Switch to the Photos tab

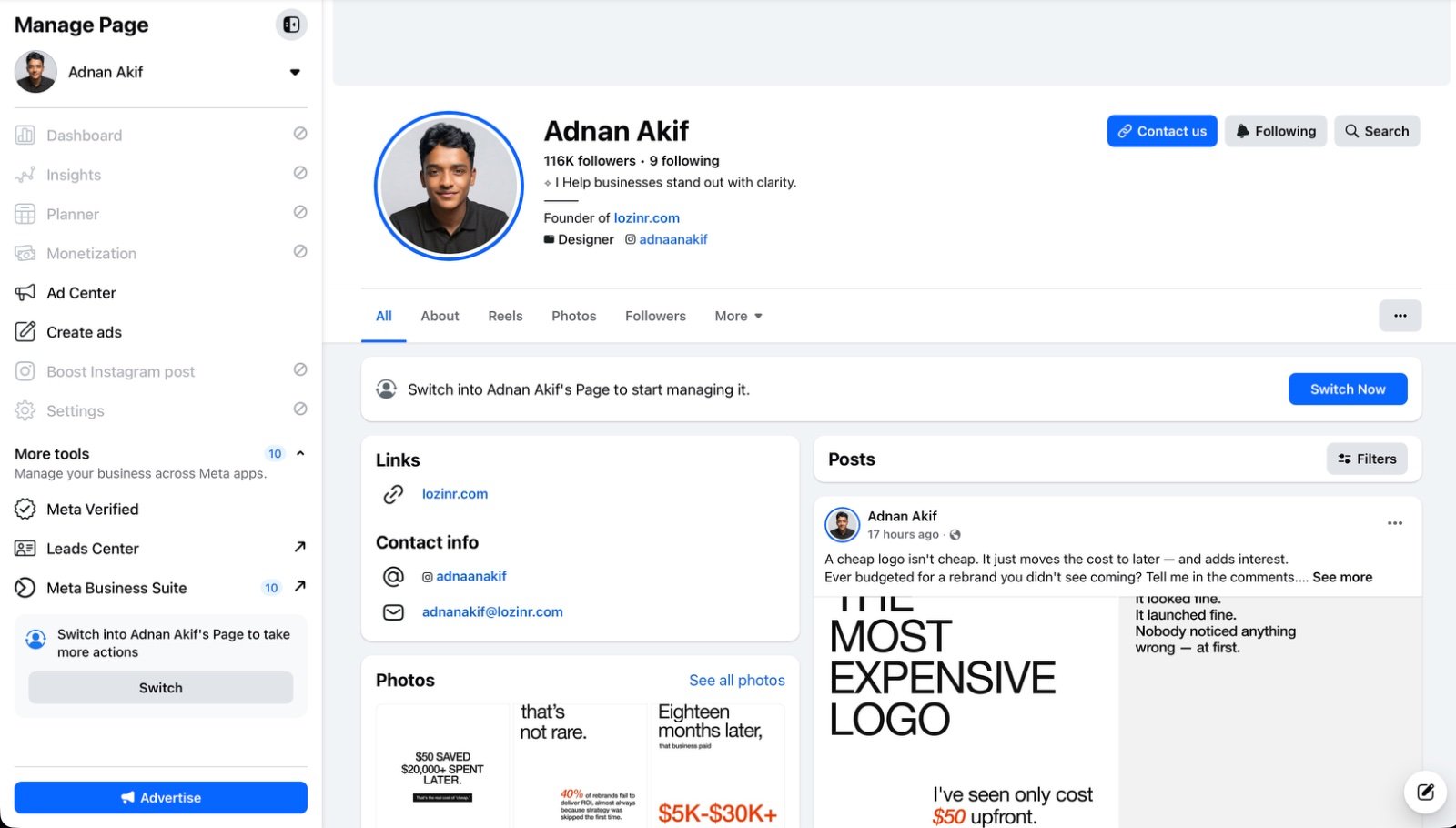tap(574, 316)
